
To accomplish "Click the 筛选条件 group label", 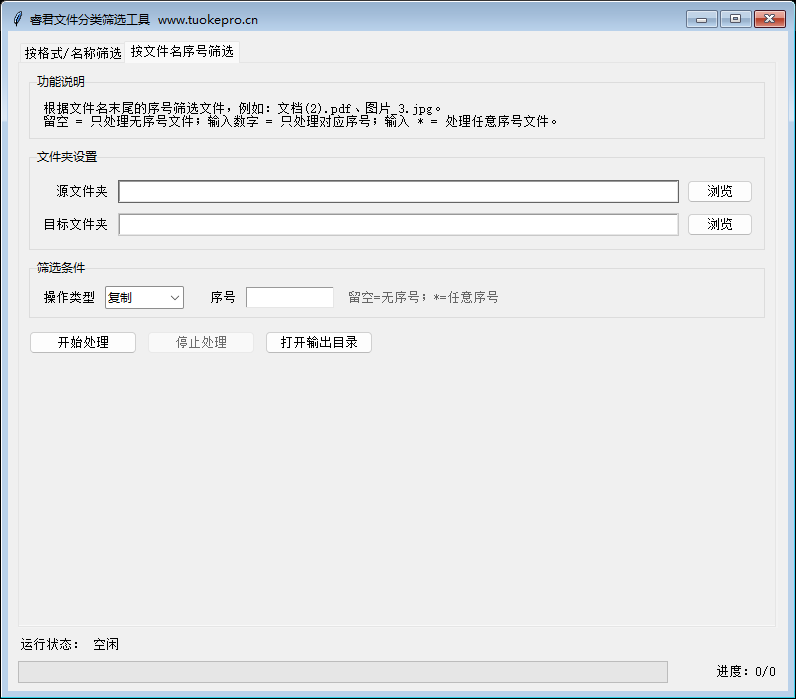I will 60,268.
